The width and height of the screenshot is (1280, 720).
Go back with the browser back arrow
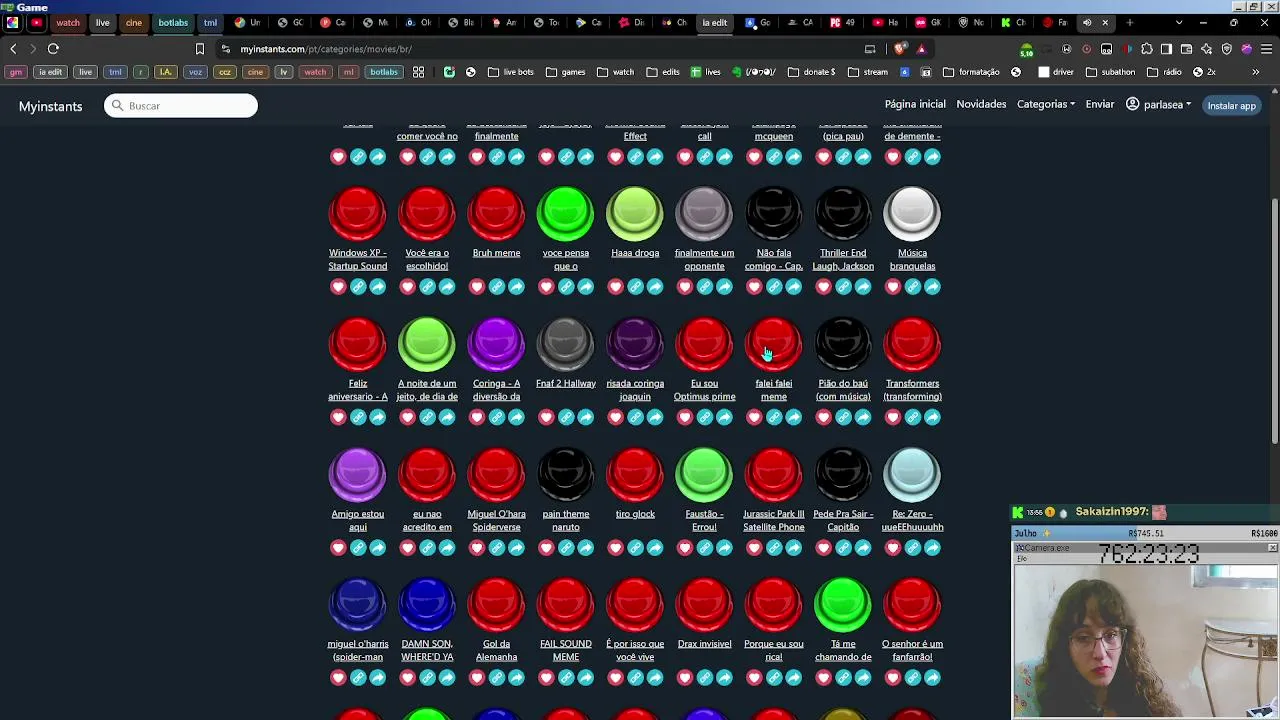13,49
